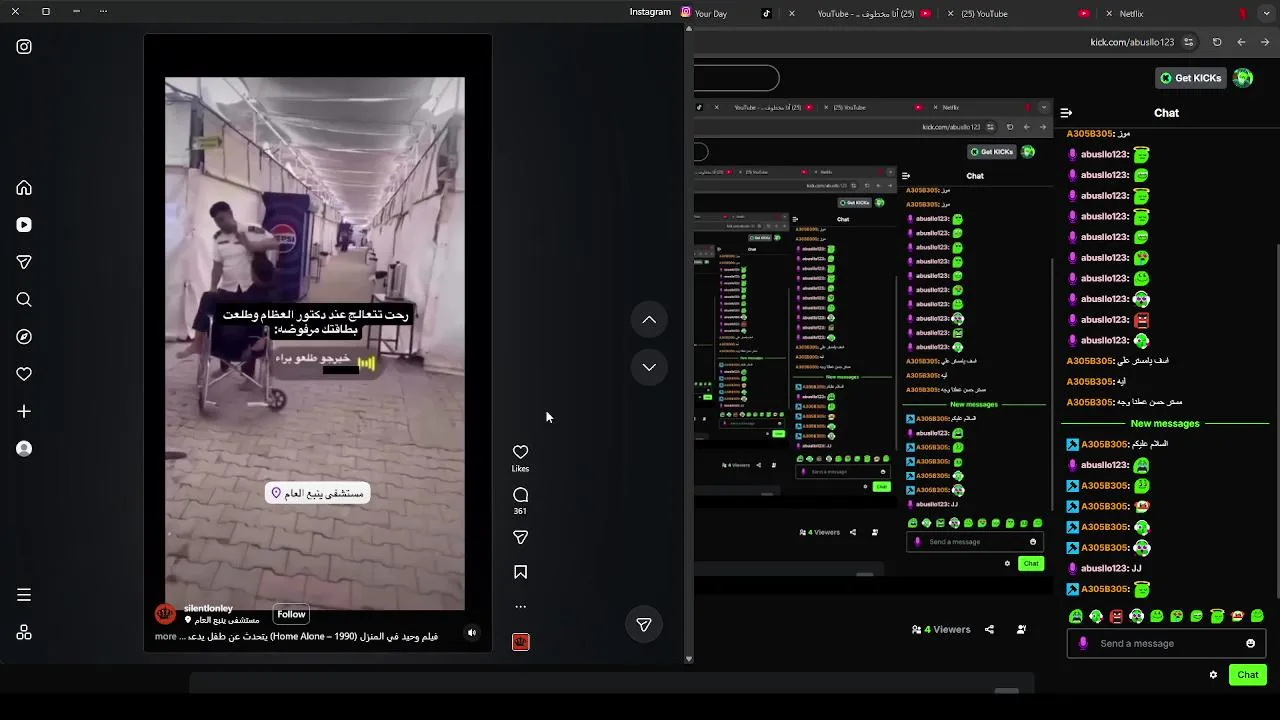
Task: Insert the crying green emote
Action: 1076,616
